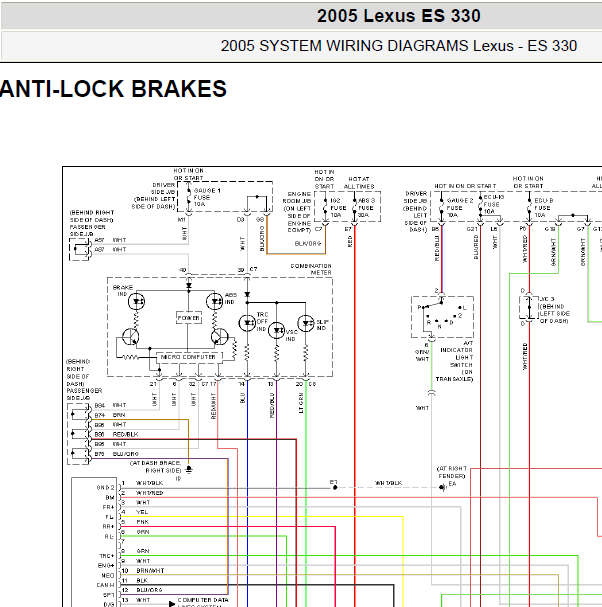Click the '2005 Lexus ES 330' title
This screenshot has width=602, height=607.
(x=398, y=16)
